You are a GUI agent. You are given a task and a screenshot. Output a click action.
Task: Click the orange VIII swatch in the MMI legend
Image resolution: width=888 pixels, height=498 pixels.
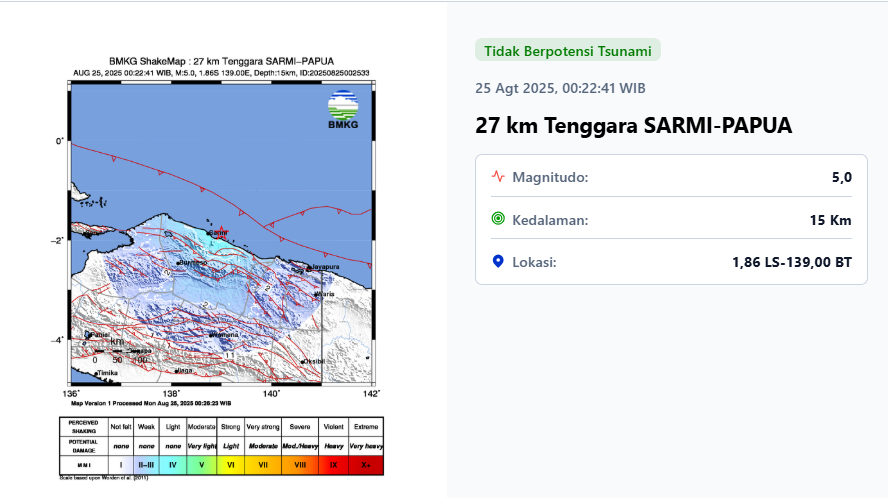pos(300,465)
